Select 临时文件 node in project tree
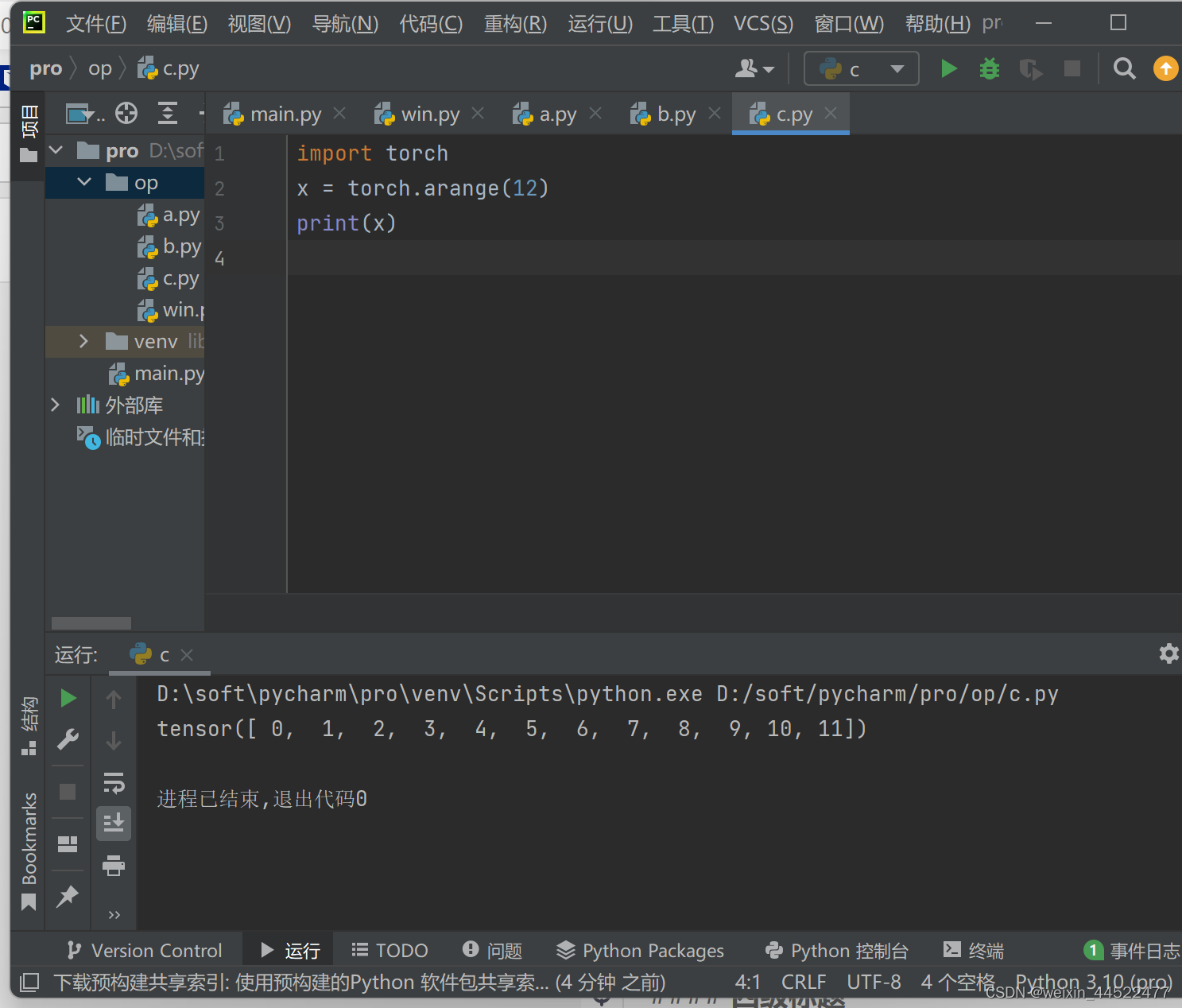The width and height of the screenshot is (1182, 1008). [x=141, y=436]
